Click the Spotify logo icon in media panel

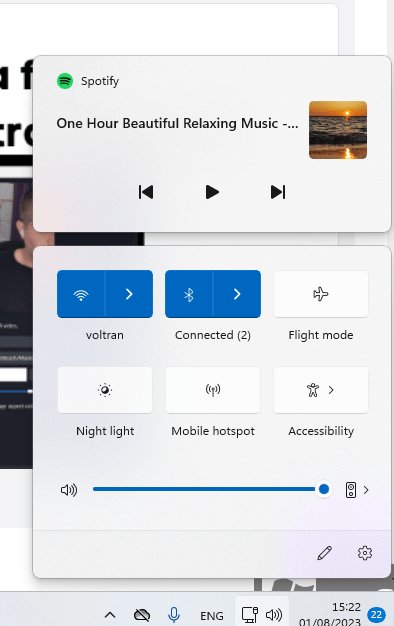click(x=65, y=81)
